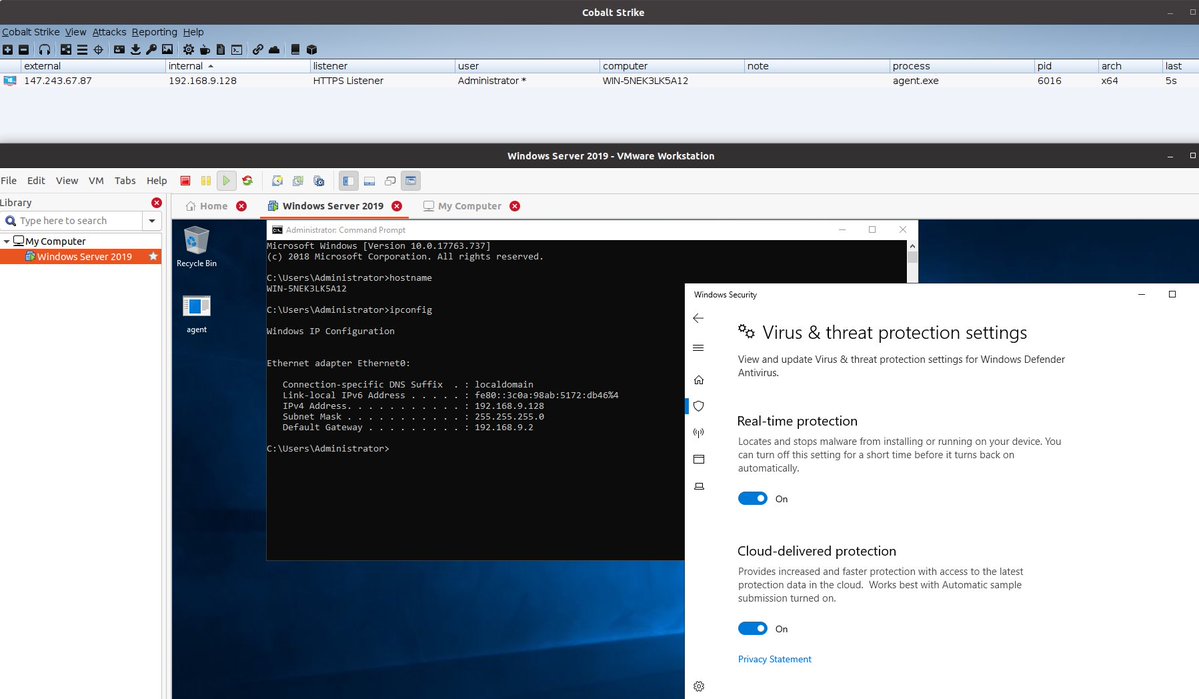Open Cobalt Strike help book icon

(295, 50)
